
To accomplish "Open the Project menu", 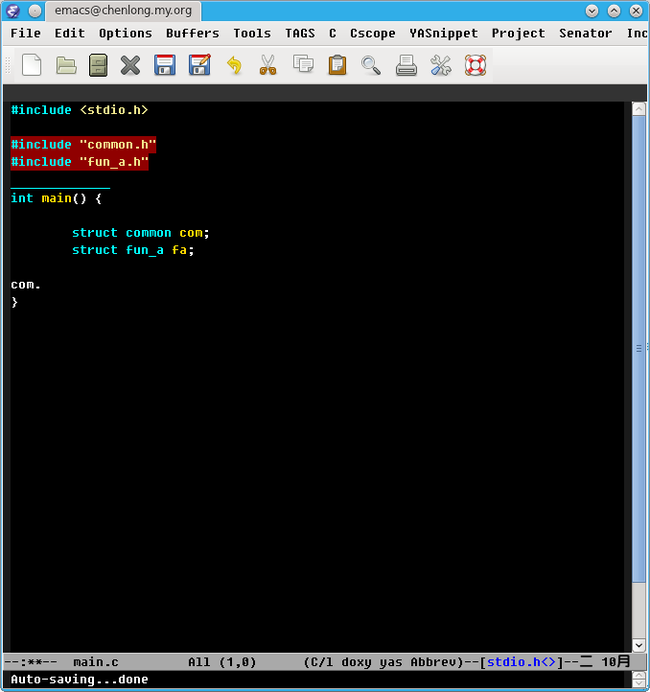I will pyautogui.click(x=518, y=33).
